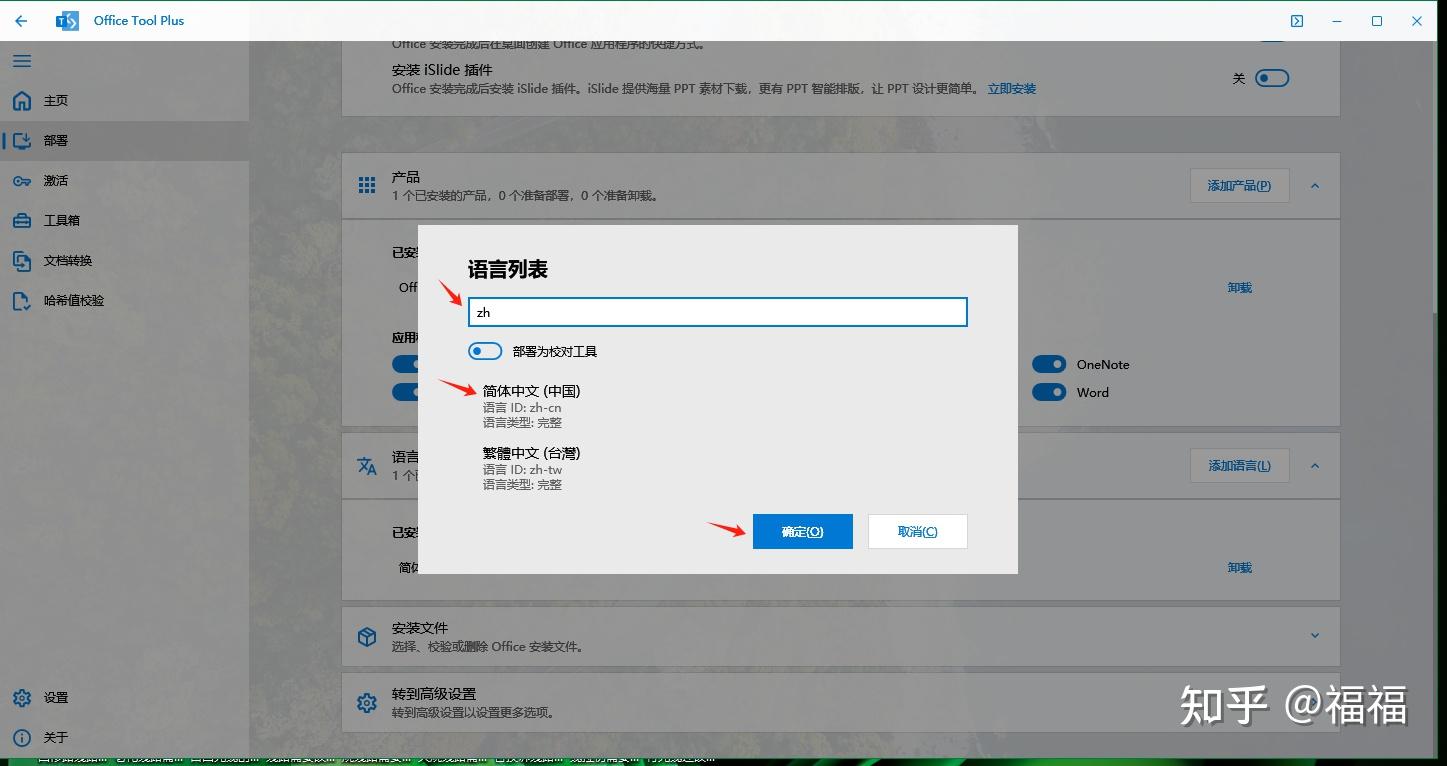Screen dimensions: 1447x766
Task: Click the key icon beside 激活
Action: tap(22, 181)
